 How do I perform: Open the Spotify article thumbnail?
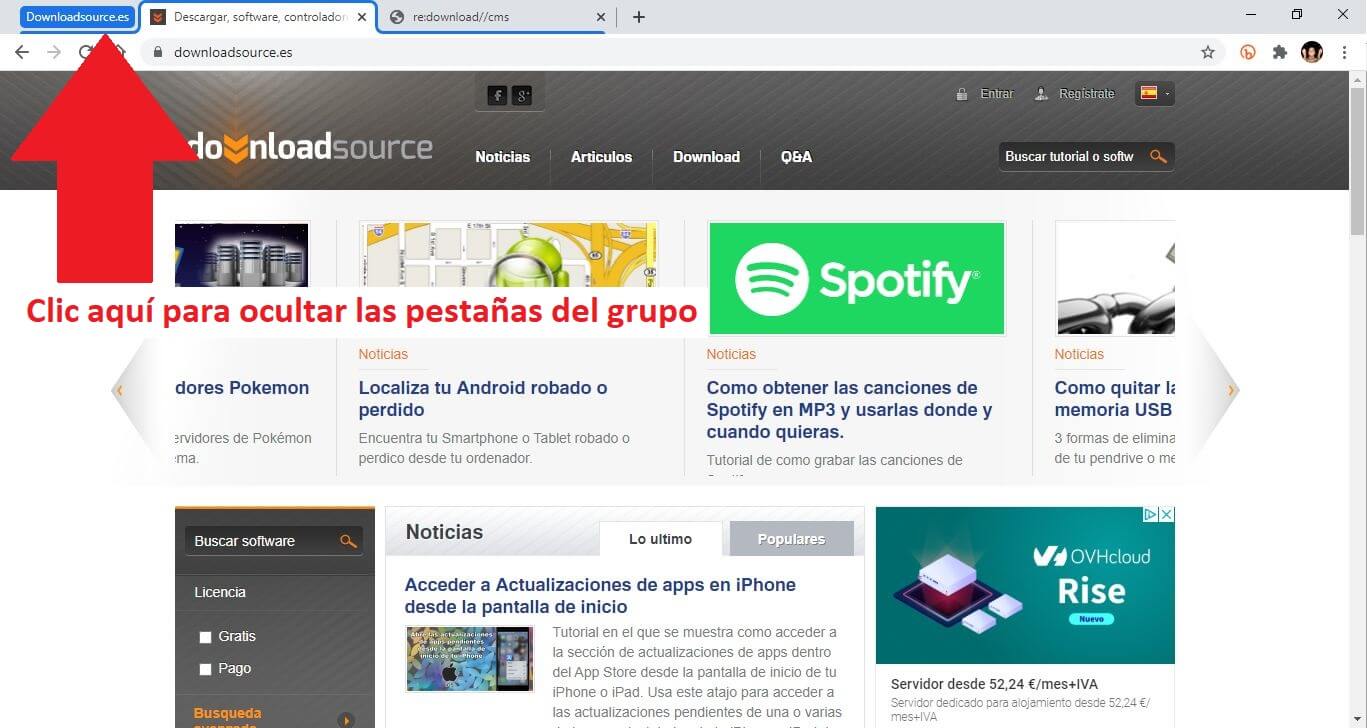click(856, 278)
